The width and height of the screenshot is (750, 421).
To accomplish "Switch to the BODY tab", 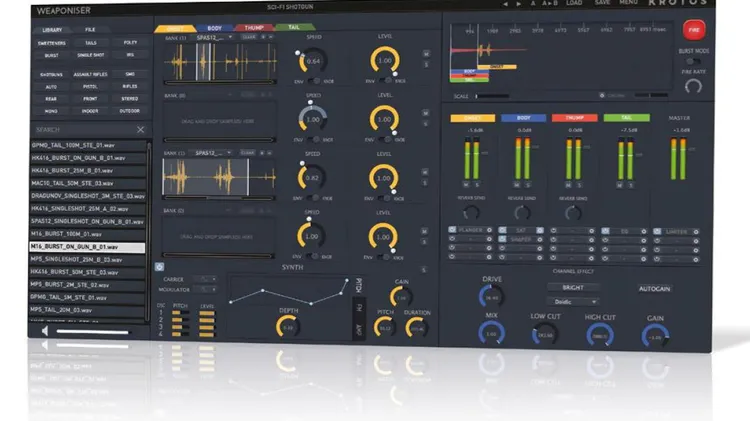I will click(214, 27).
